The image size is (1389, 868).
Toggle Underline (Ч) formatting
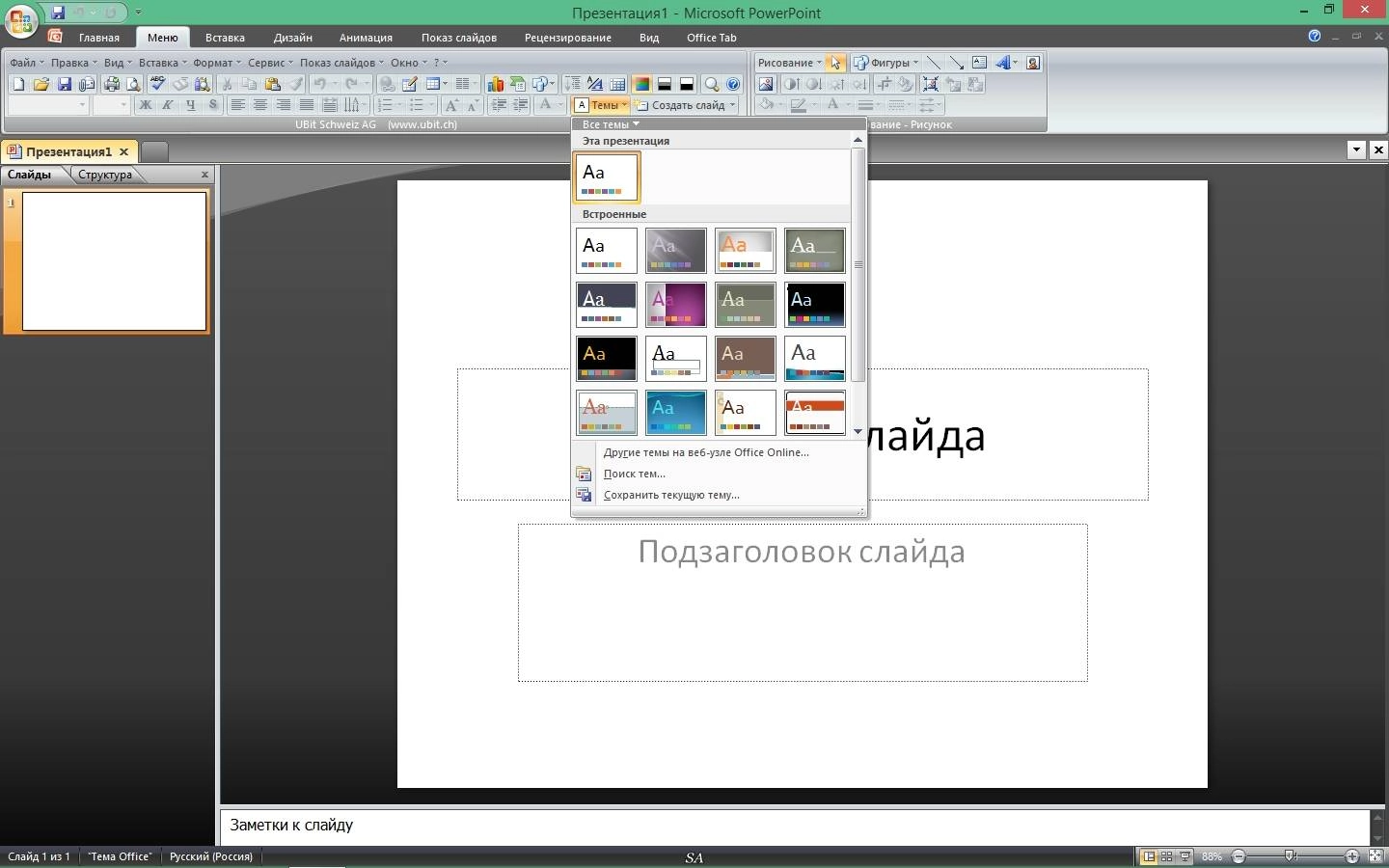click(x=191, y=104)
